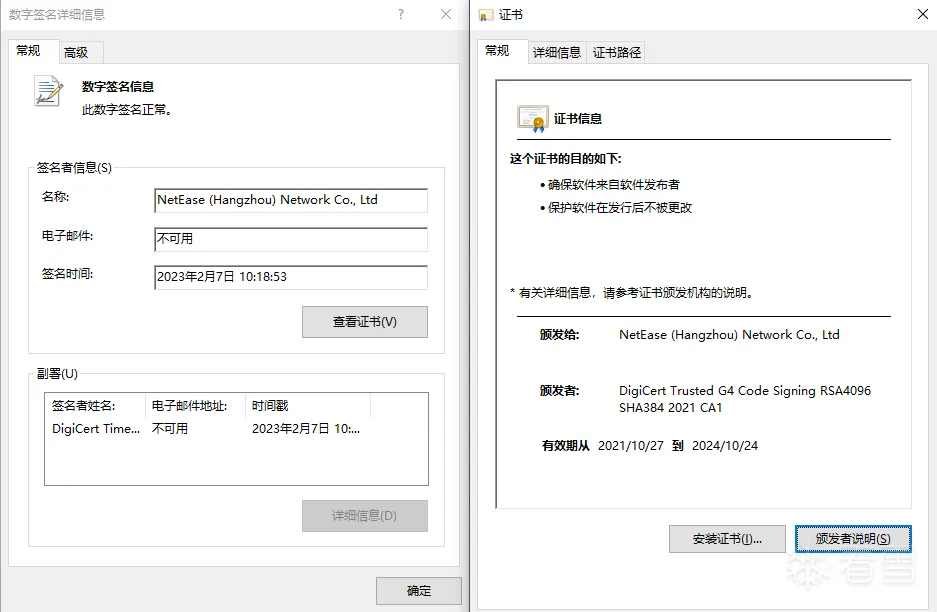Click the 颁发者 label
937x612 pixels.
(559, 391)
